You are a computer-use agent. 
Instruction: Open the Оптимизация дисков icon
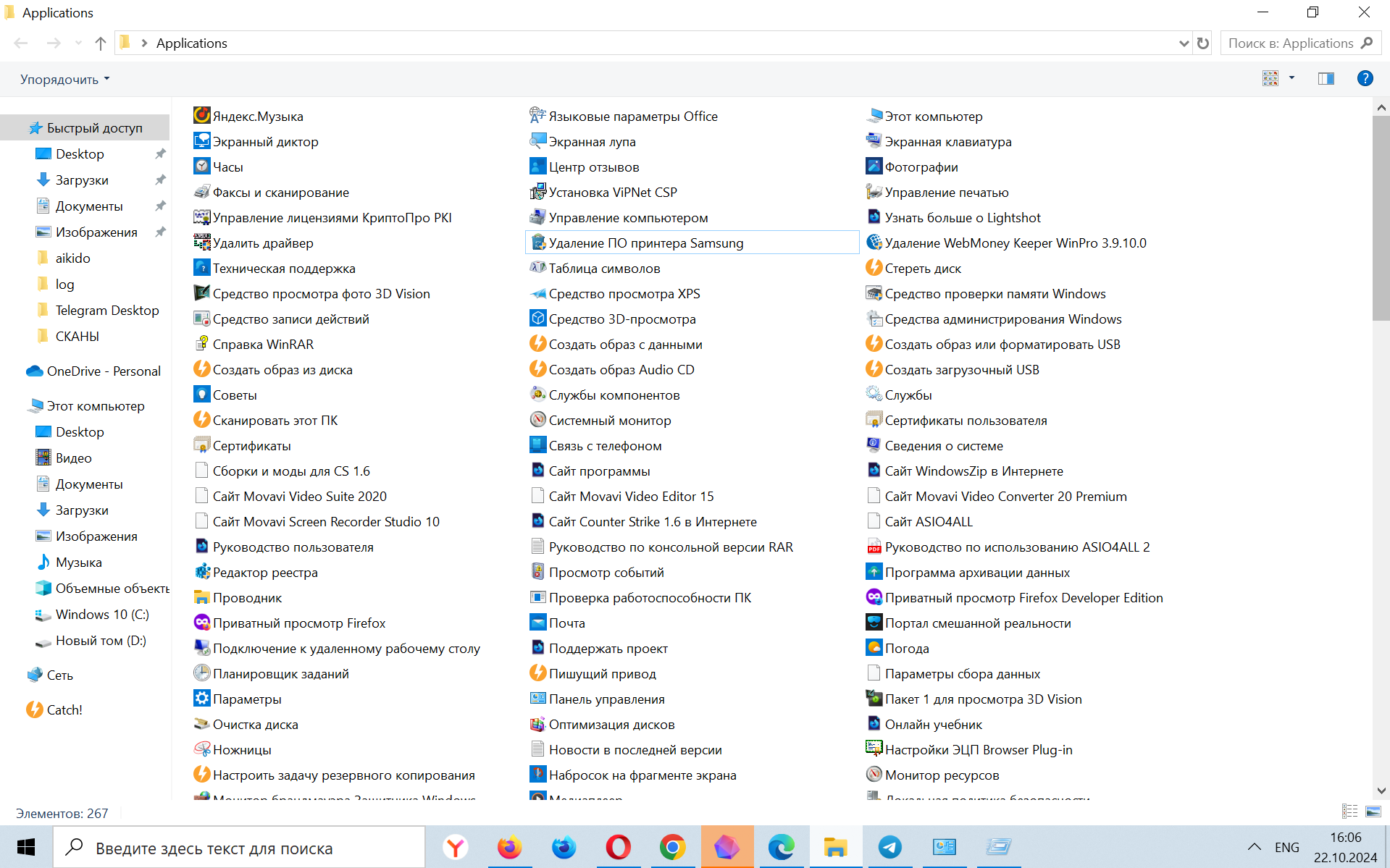pos(538,723)
